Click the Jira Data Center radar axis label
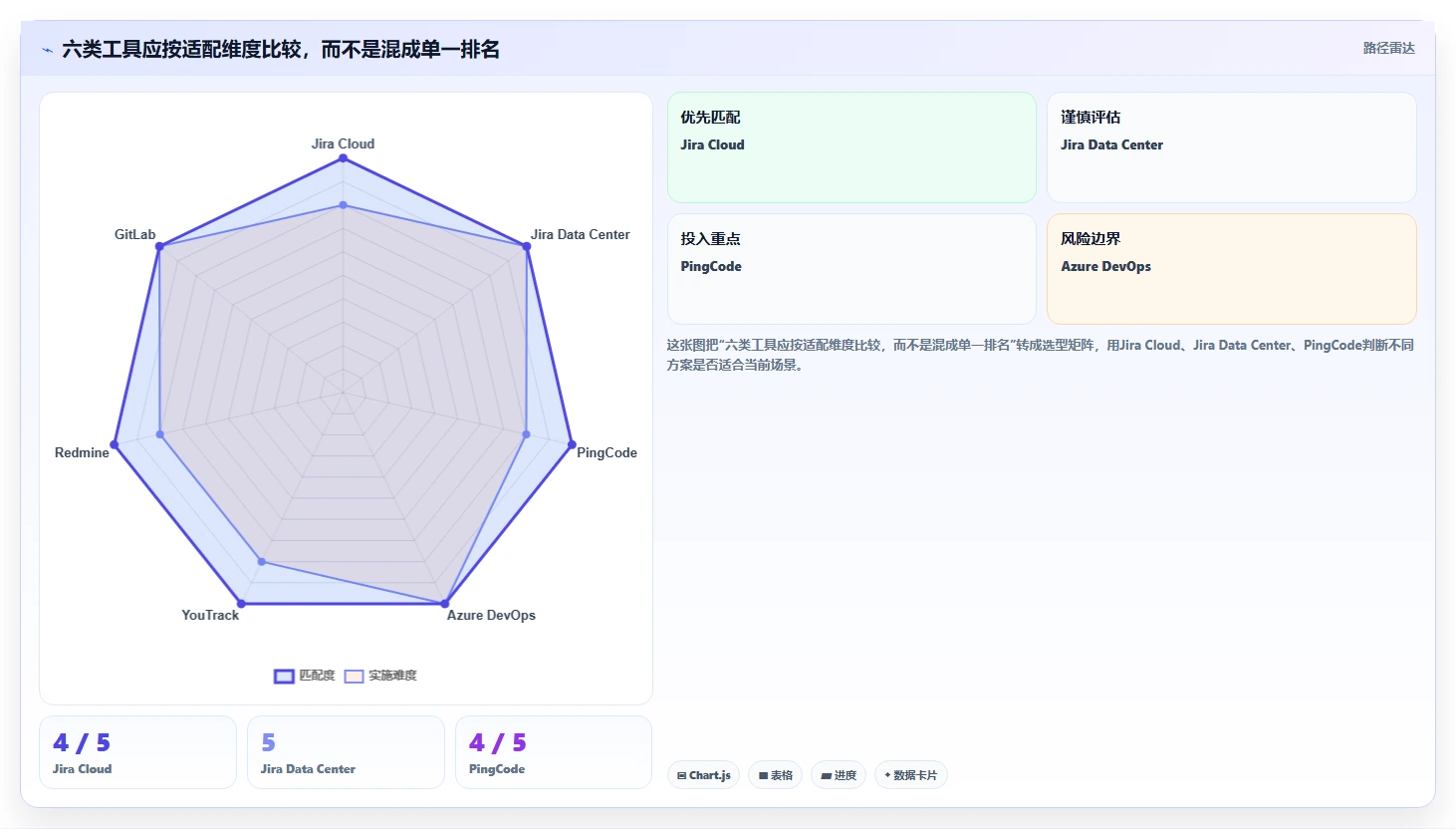1456x829 pixels. [x=580, y=234]
